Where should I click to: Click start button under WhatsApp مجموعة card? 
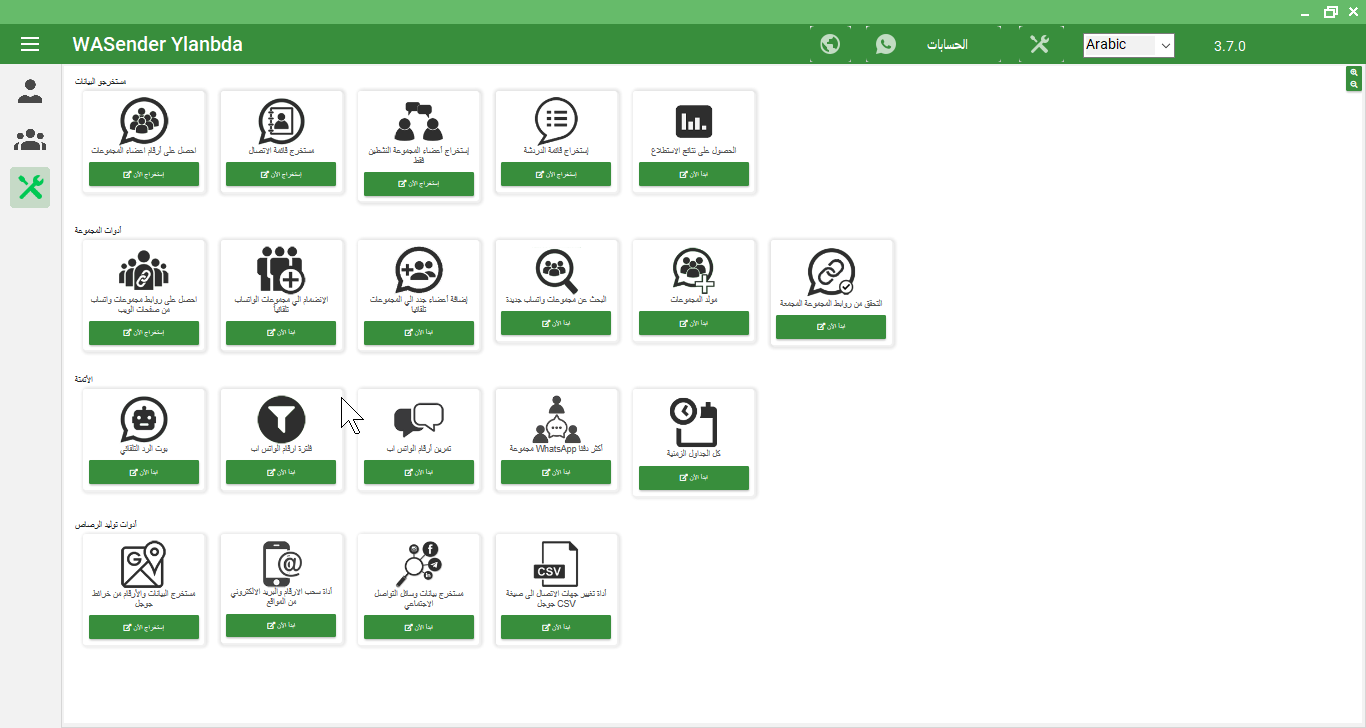tap(556, 472)
